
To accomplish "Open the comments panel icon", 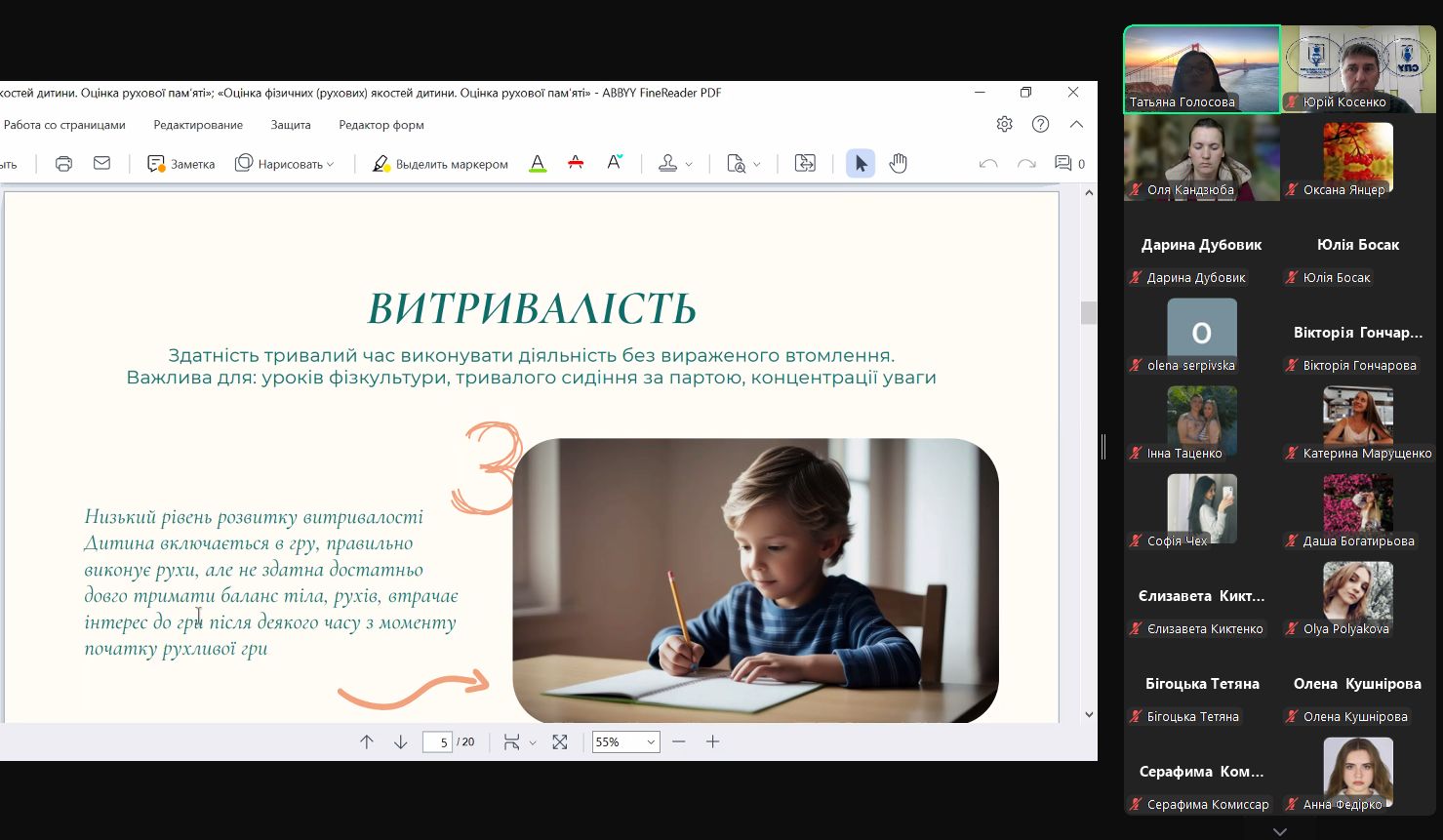I will point(1063,164).
